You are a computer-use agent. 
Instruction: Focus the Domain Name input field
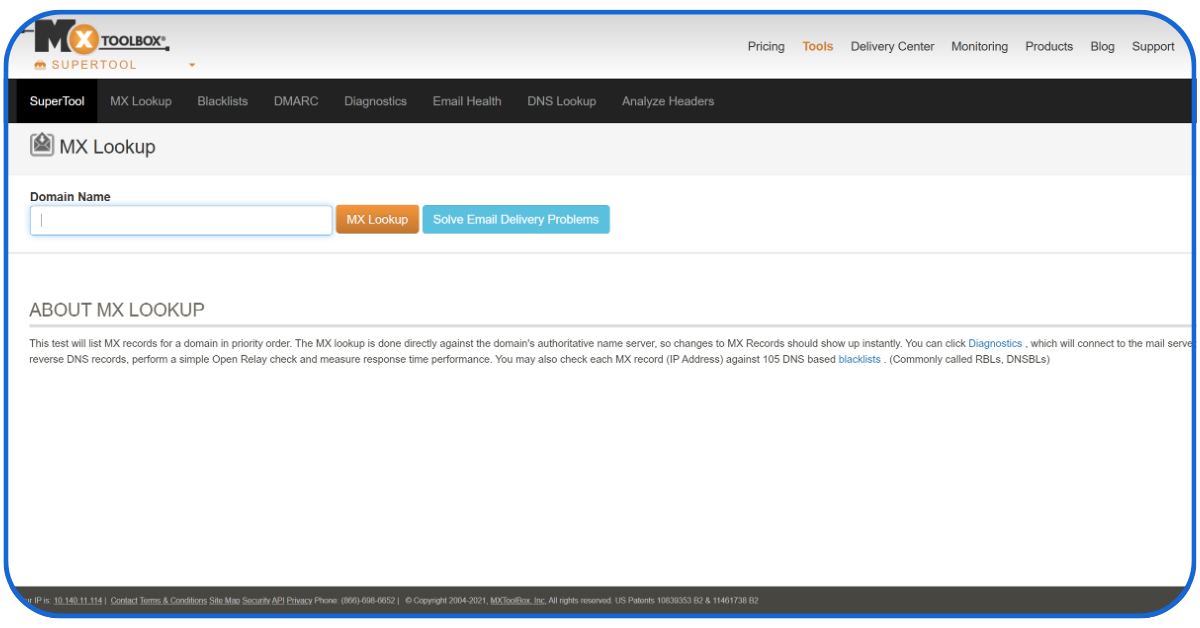click(x=181, y=220)
